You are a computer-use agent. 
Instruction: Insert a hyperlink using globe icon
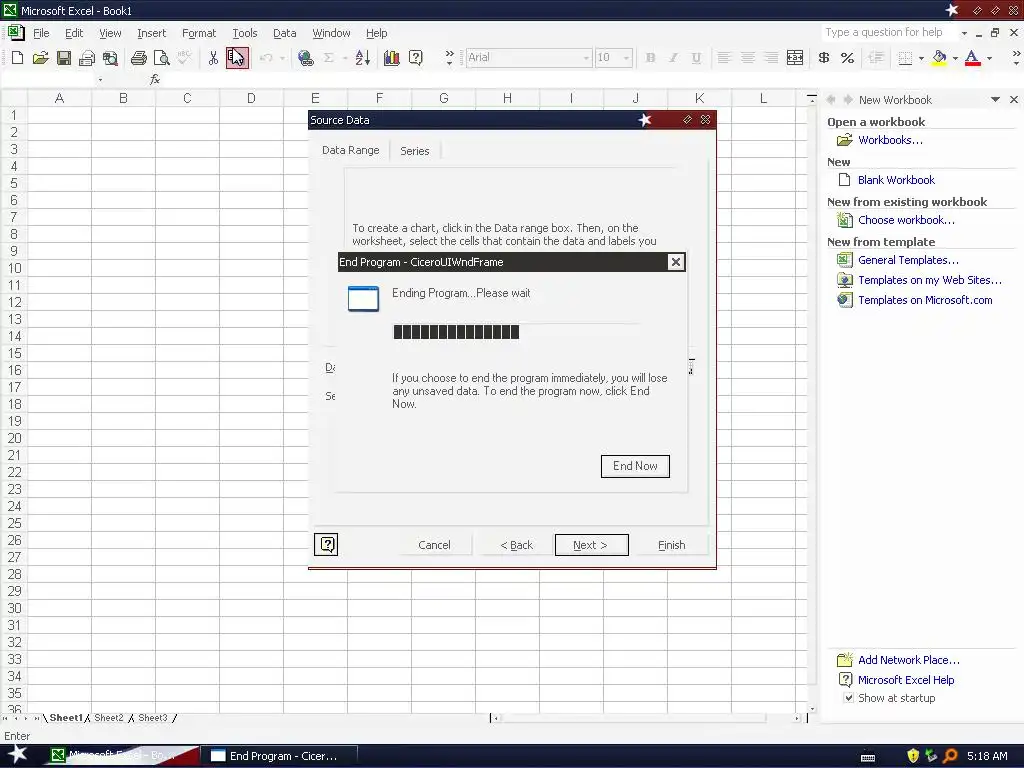point(305,57)
